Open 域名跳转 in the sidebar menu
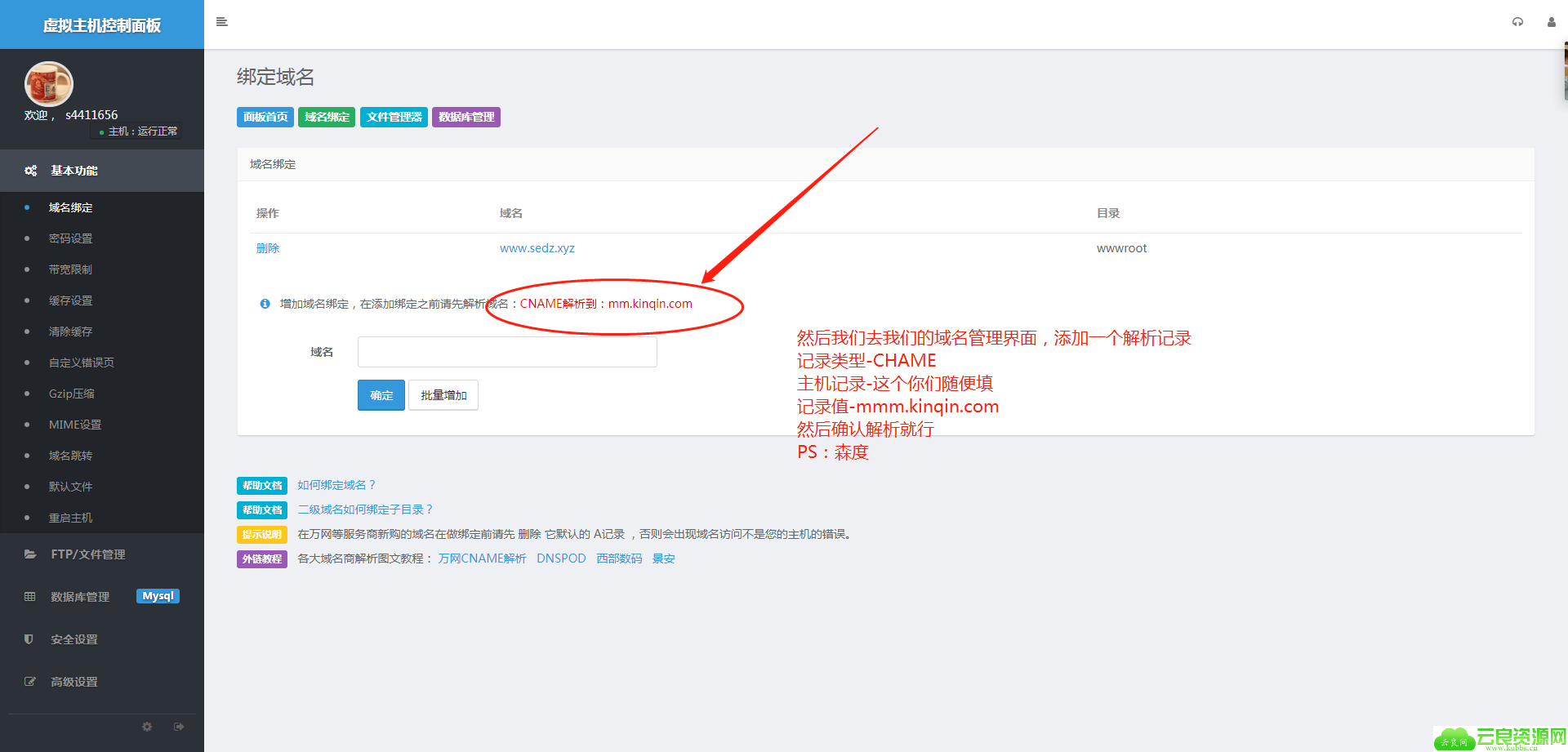1568x752 pixels. (70, 456)
